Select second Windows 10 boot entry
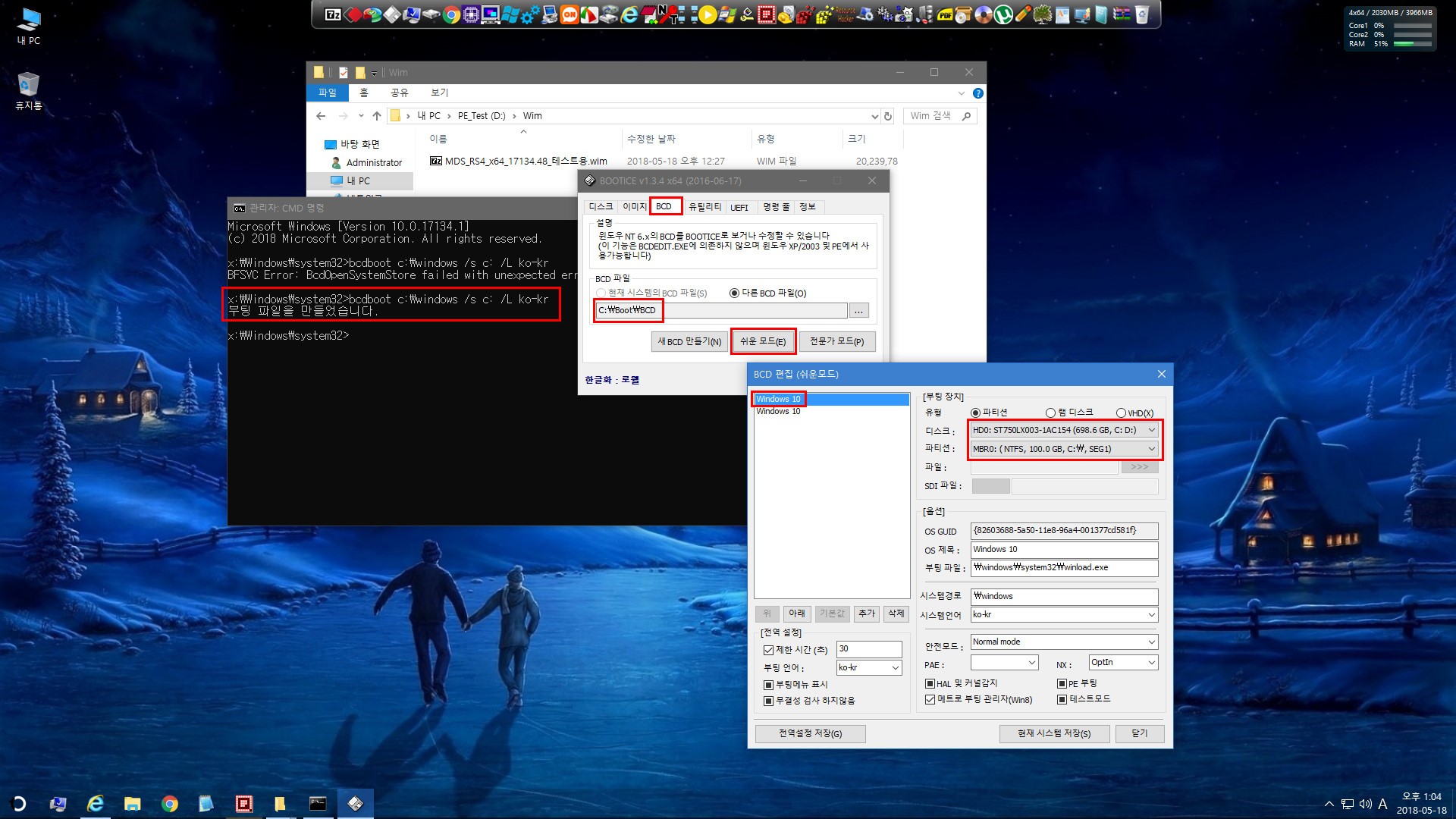Viewport: 1456px width, 819px height. (831, 412)
